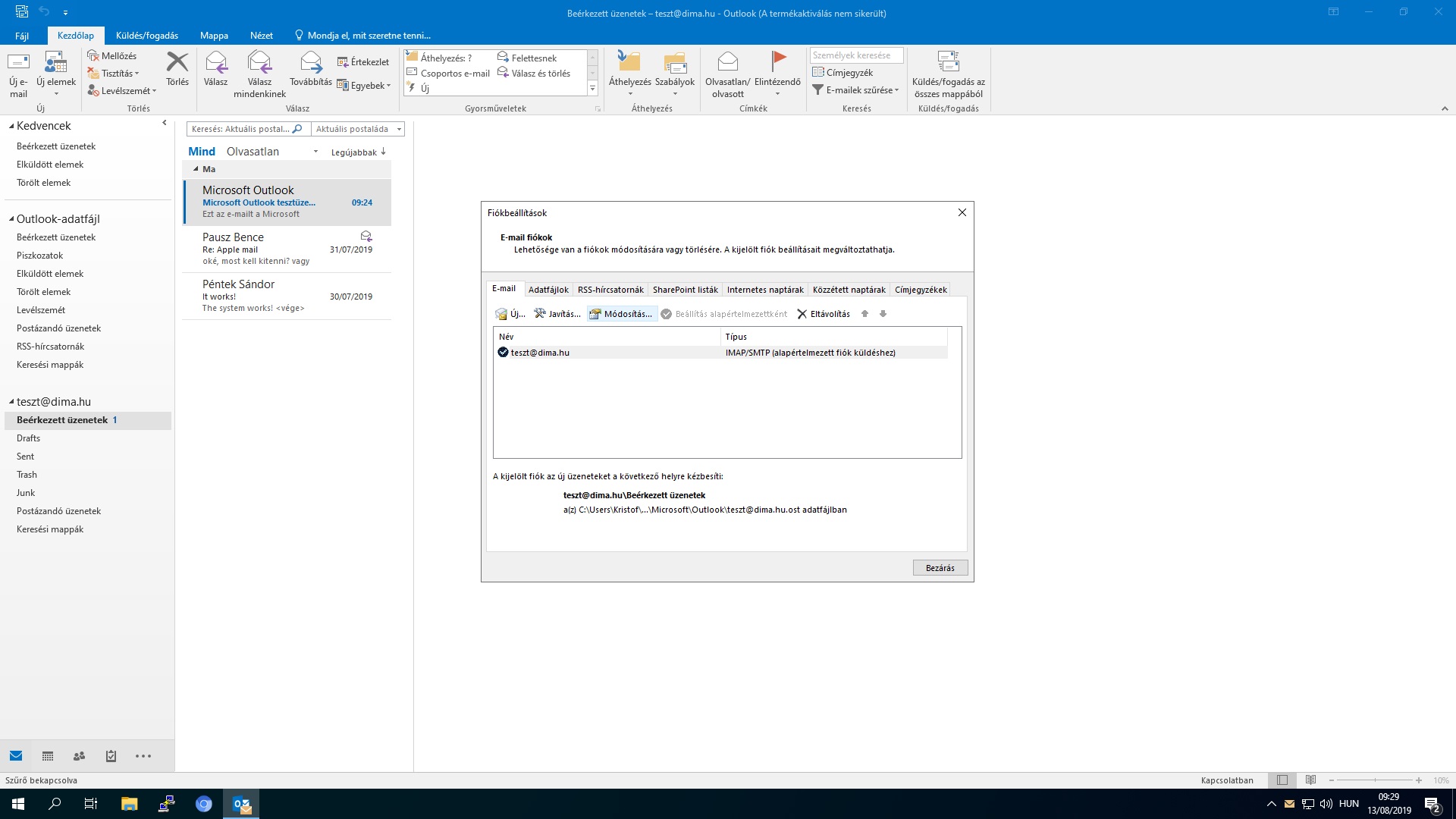Screen dimensions: 1456x819
Task: Close the Fiókbeállítások dialog
Action: (962, 213)
